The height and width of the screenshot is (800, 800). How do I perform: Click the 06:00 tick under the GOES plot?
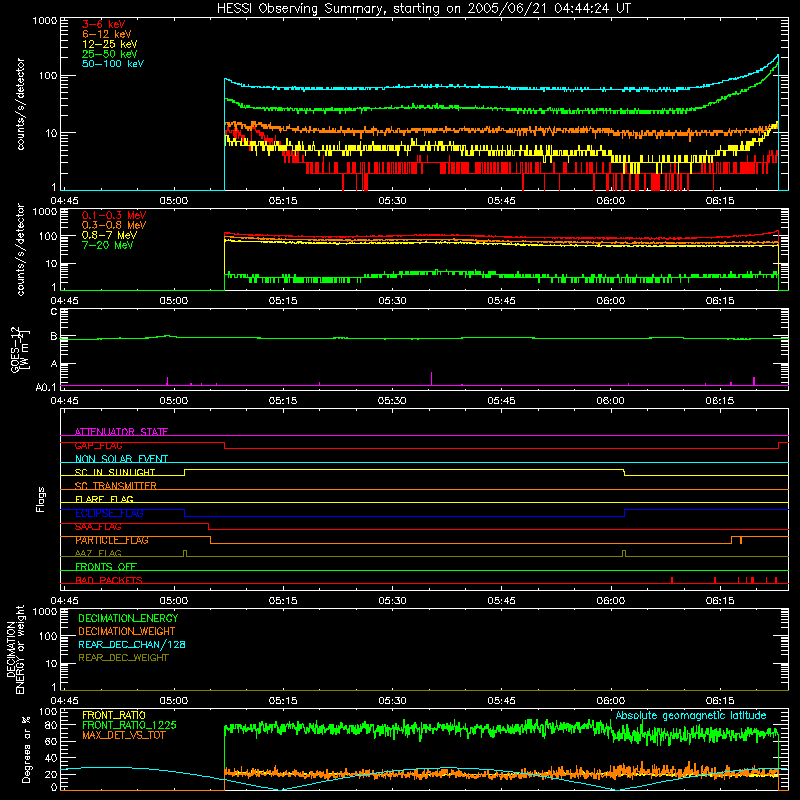click(x=611, y=401)
